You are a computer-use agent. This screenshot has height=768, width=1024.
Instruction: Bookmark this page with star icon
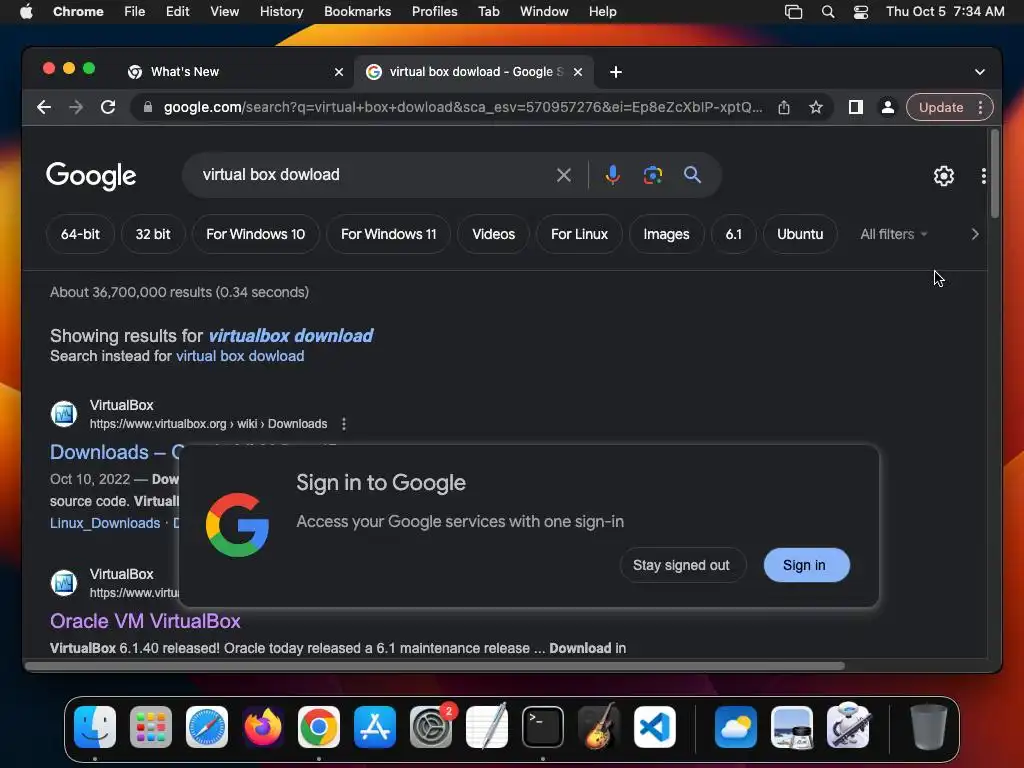click(816, 107)
